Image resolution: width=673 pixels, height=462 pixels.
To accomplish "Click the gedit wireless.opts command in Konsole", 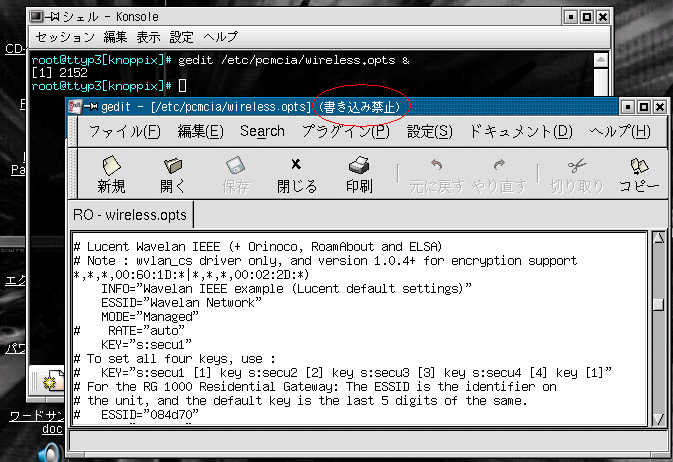I will 293,60.
